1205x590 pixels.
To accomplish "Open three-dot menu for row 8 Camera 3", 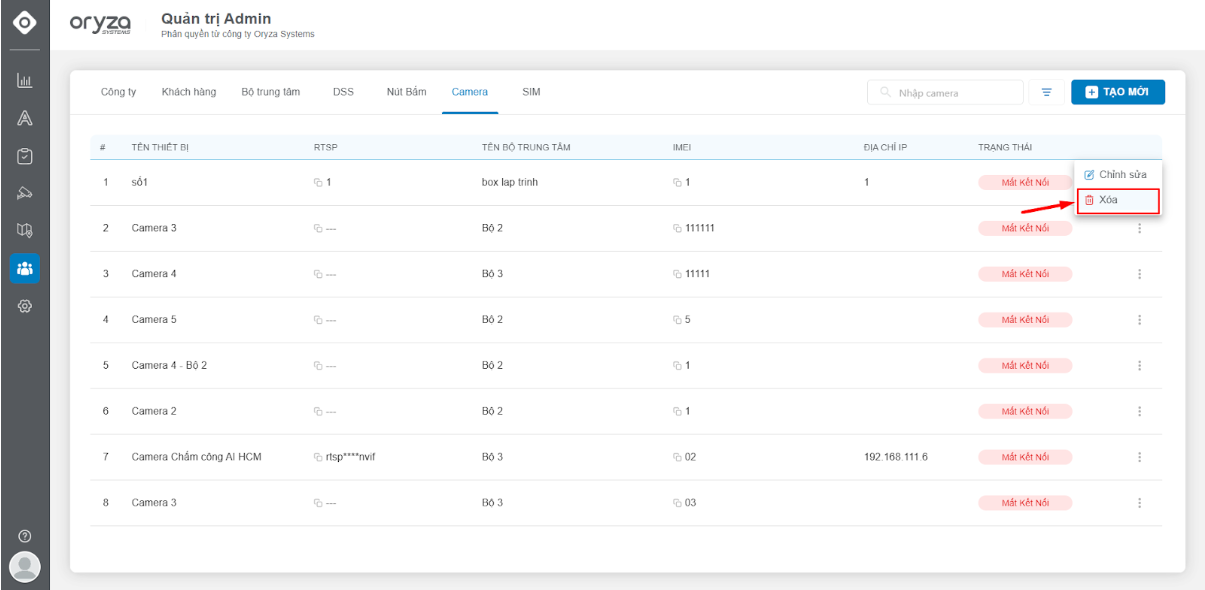I will pyautogui.click(x=1139, y=503).
